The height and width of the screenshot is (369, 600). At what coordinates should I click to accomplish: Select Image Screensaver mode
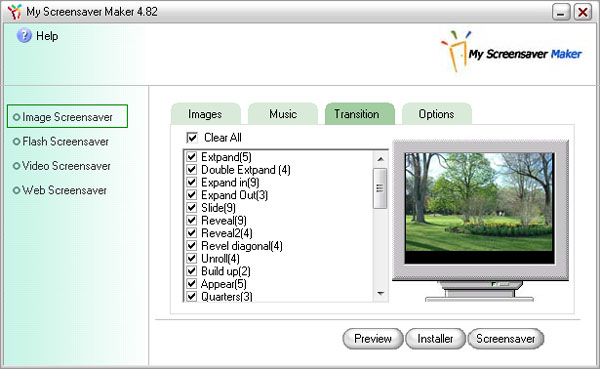point(67,116)
